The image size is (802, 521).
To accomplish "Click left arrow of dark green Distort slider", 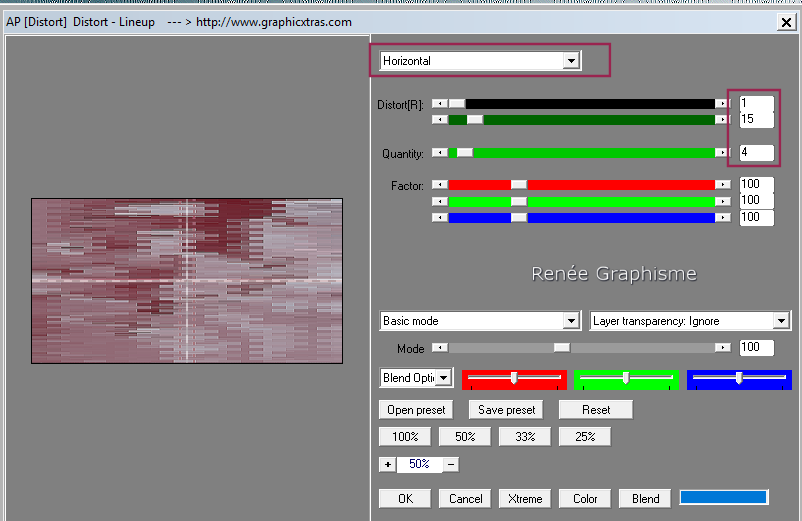I will 440,120.
